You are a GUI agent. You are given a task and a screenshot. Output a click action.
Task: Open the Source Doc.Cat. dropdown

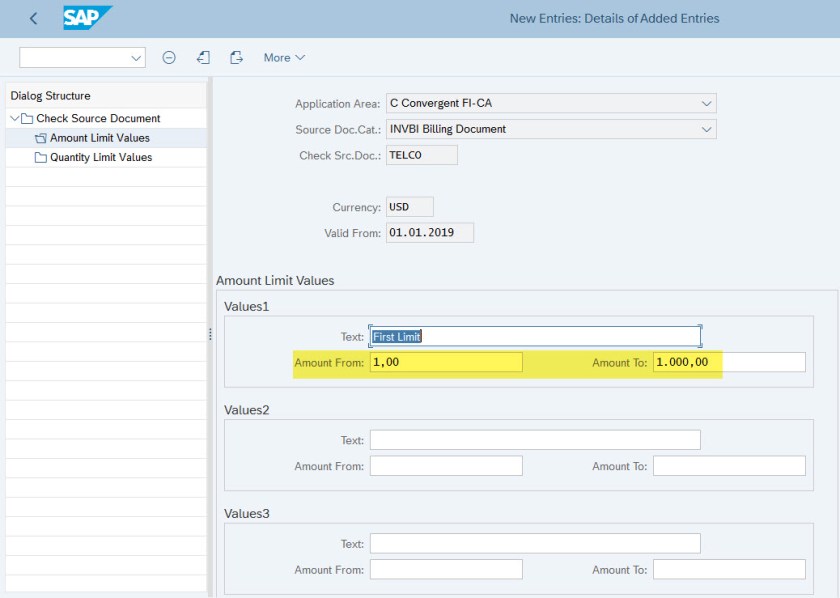(x=707, y=128)
